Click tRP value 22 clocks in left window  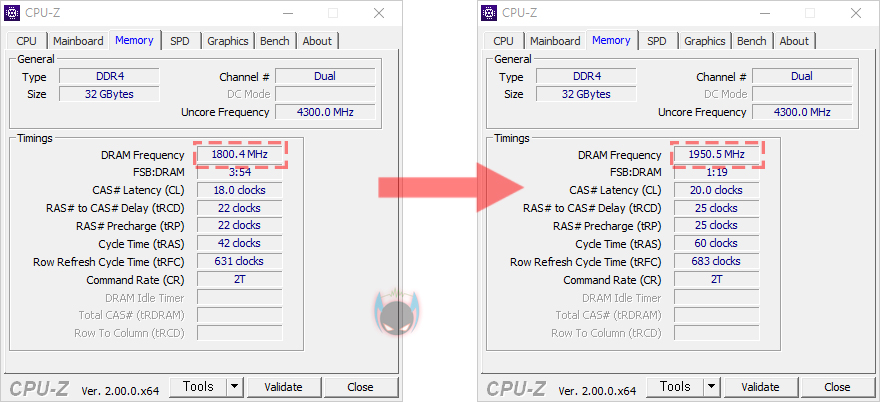click(240, 225)
